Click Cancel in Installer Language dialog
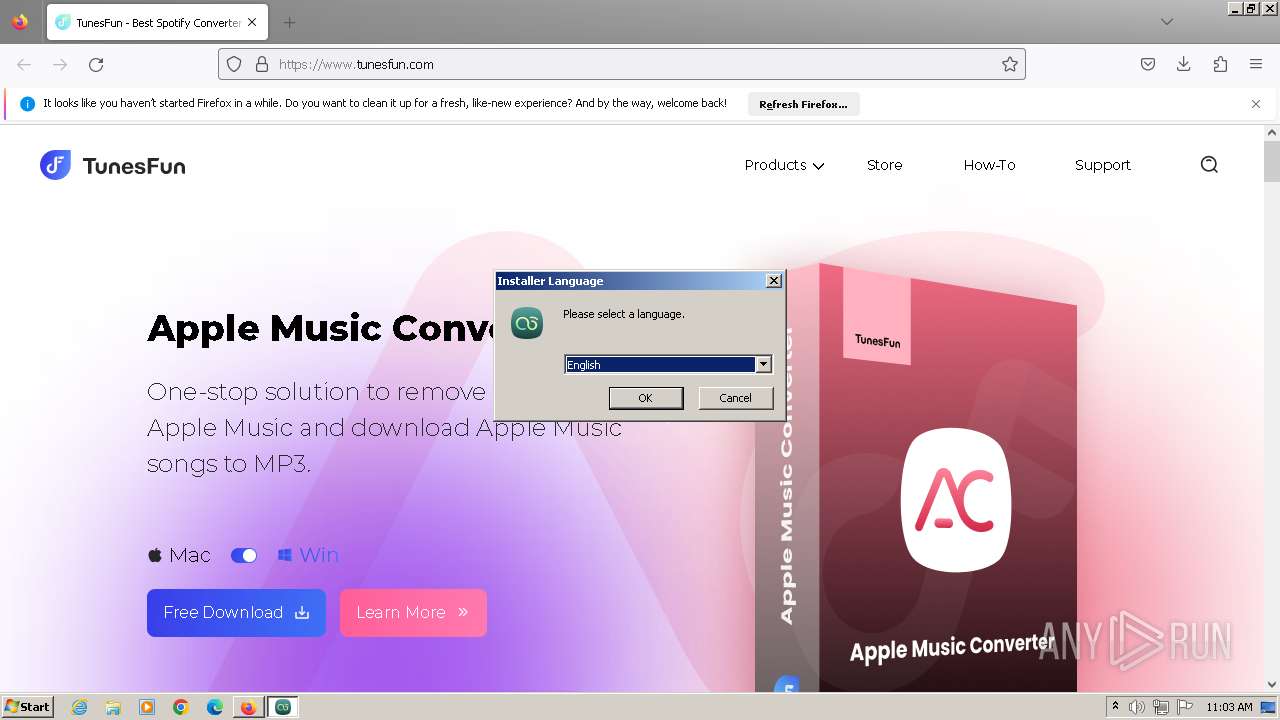This screenshot has width=1280, height=720. pos(735,398)
